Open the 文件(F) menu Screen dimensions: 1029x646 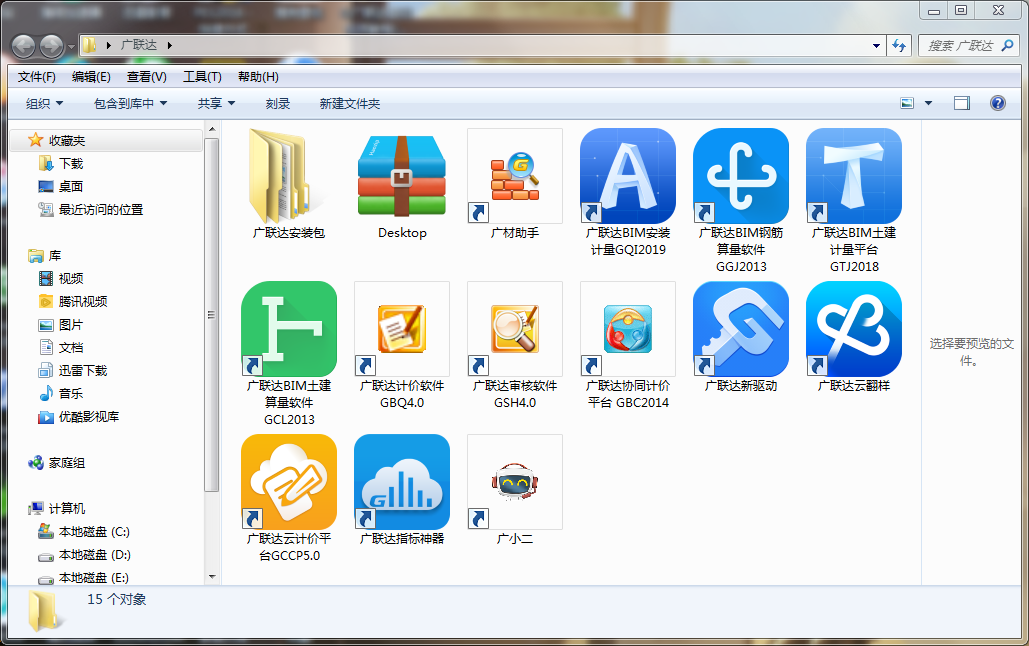(x=37, y=77)
